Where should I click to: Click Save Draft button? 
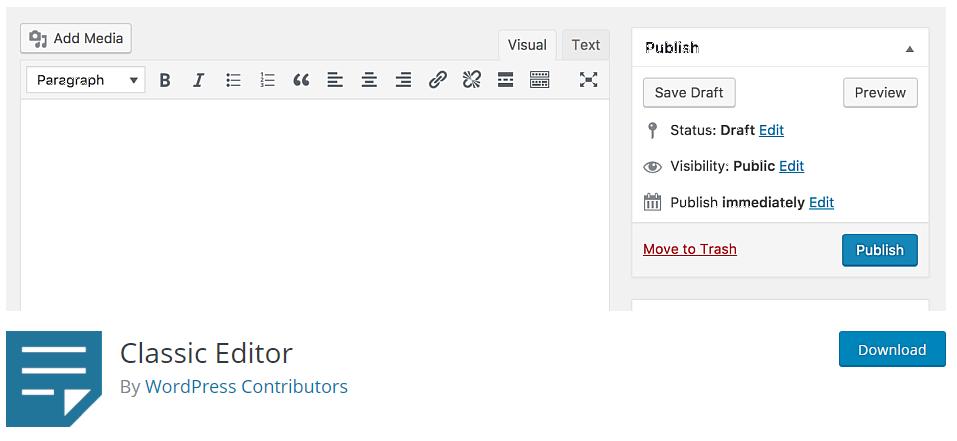point(689,93)
